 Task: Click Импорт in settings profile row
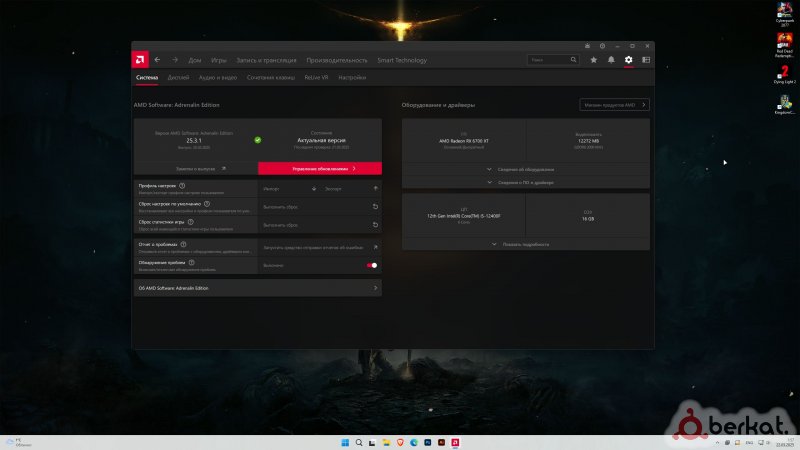[271, 189]
